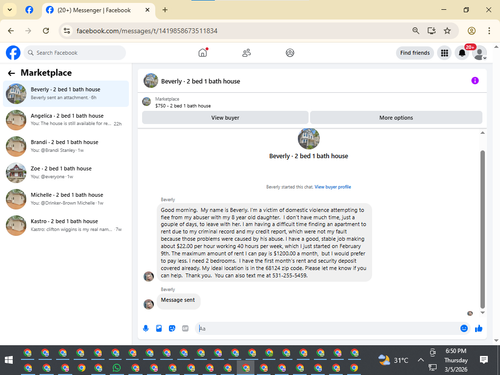Viewport: 500px width, 375px height.
Task: Click View buyer button
Action: click(225, 118)
